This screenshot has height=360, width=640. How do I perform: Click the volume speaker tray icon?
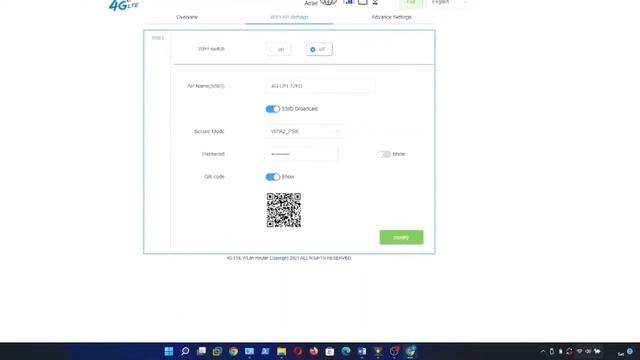point(588,351)
